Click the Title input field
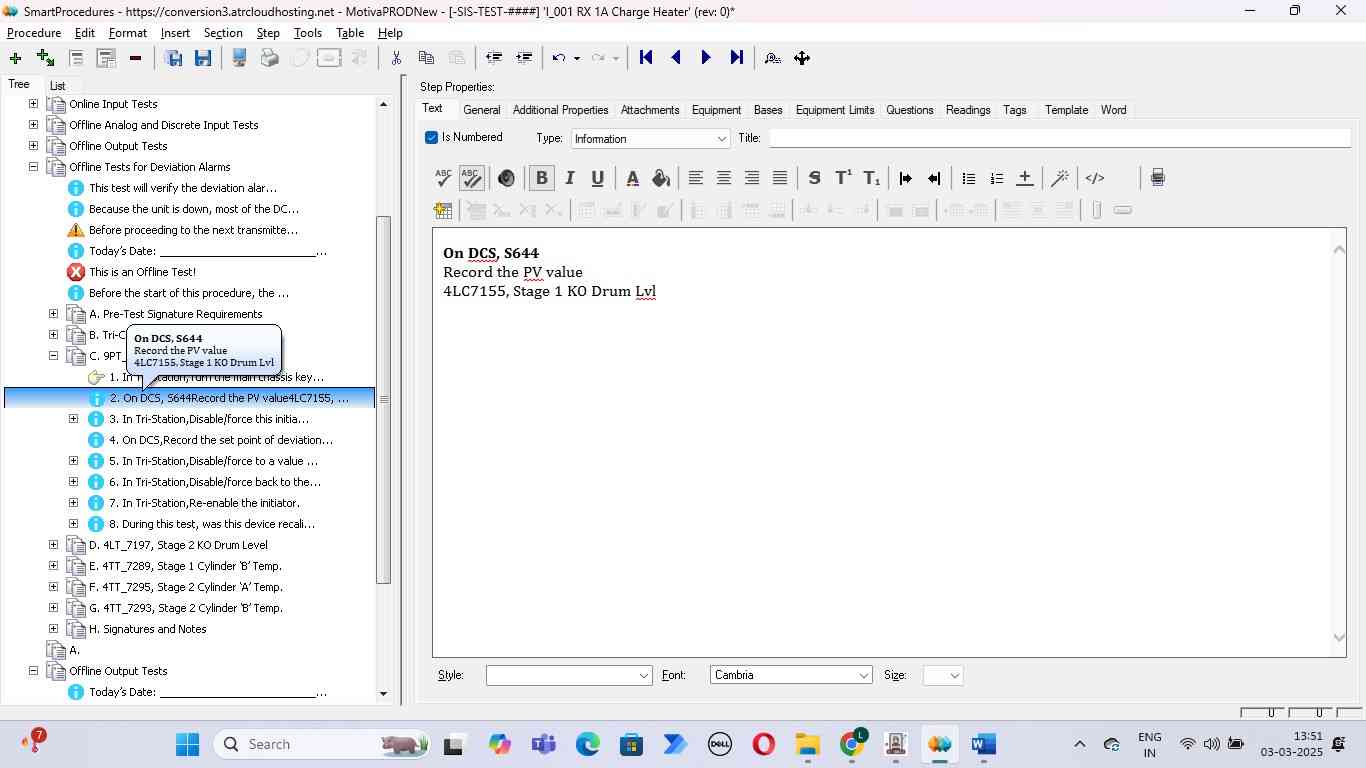 1059,138
